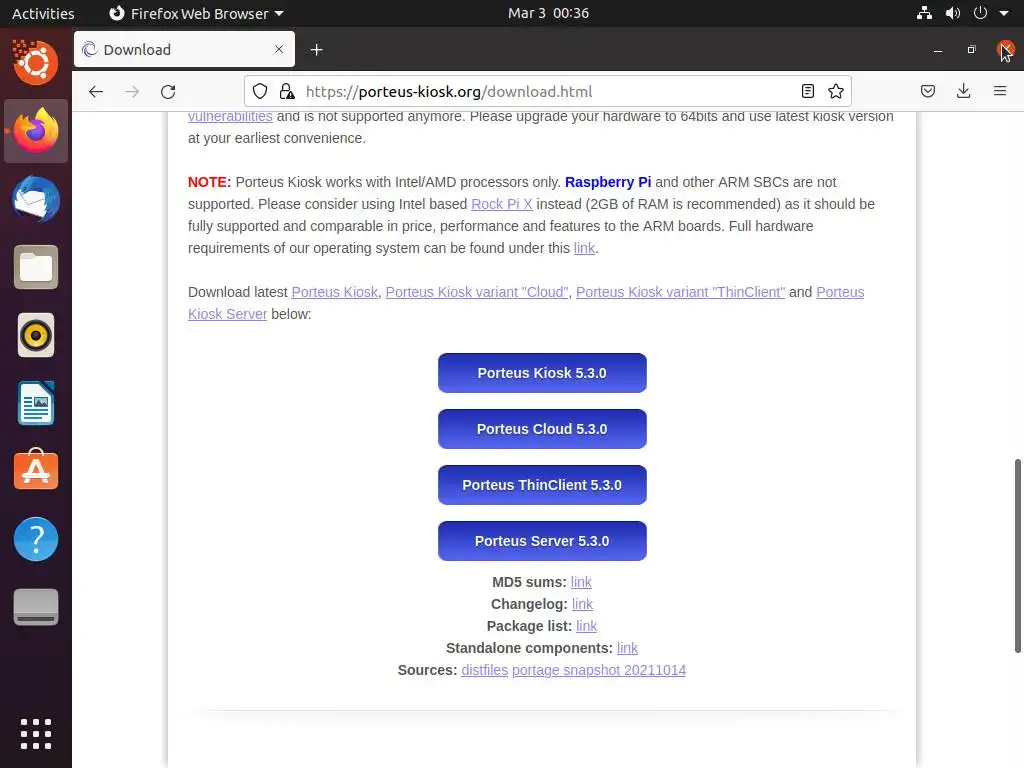Restore the Firefox window size
This screenshot has width=1024, height=768.
(x=971, y=50)
